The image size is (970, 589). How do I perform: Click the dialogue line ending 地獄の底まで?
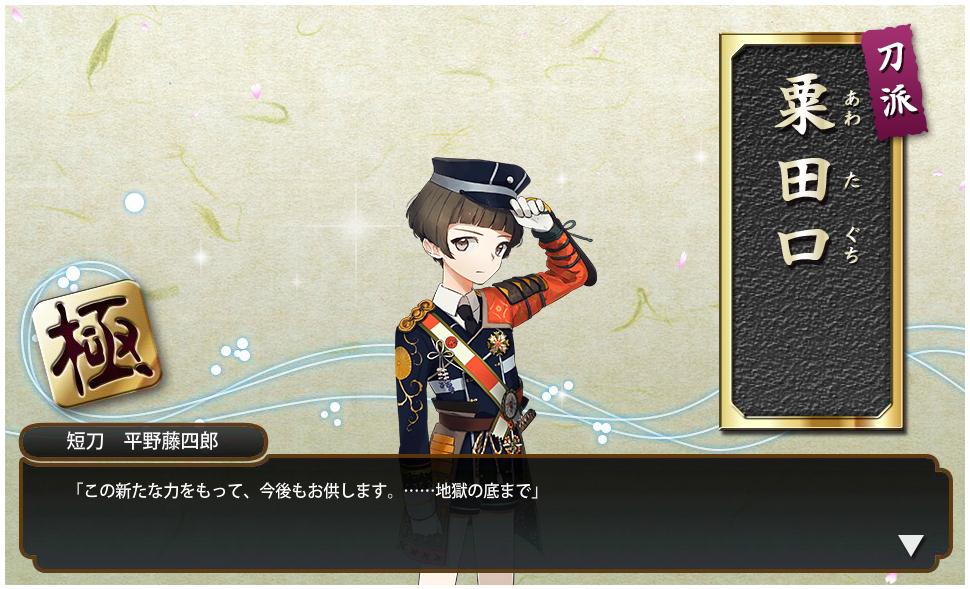pos(307,491)
